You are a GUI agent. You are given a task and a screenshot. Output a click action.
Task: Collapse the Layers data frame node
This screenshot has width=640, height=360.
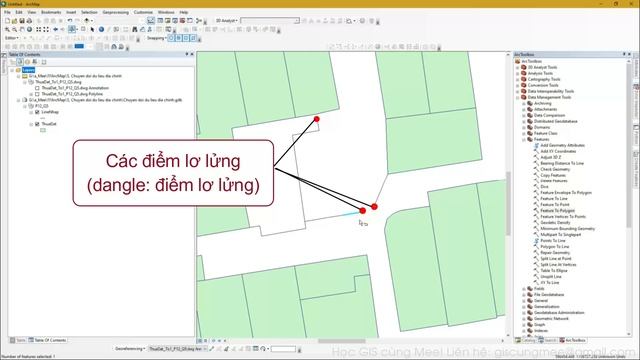point(12,70)
